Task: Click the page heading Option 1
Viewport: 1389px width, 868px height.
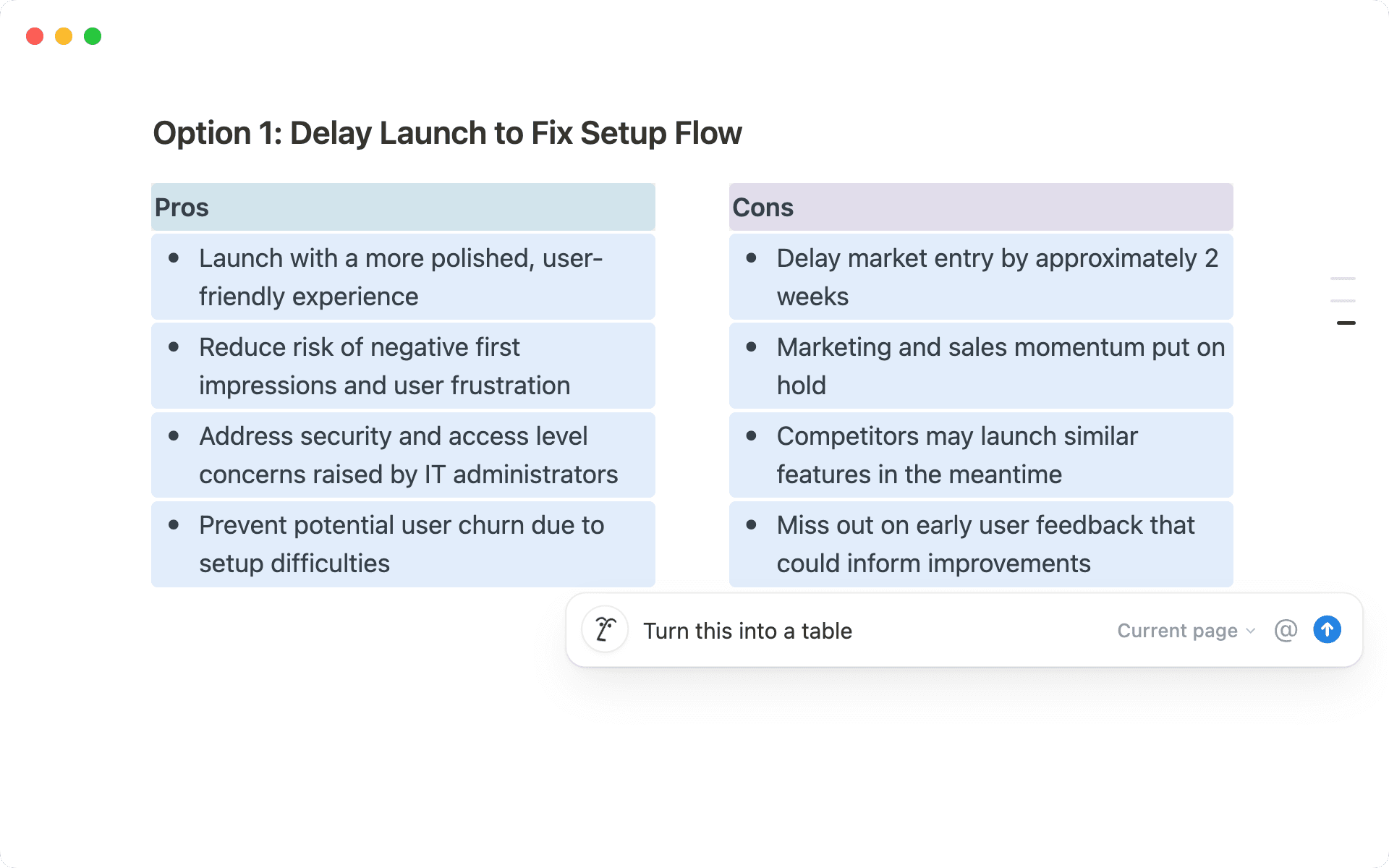Action: (x=447, y=133)
